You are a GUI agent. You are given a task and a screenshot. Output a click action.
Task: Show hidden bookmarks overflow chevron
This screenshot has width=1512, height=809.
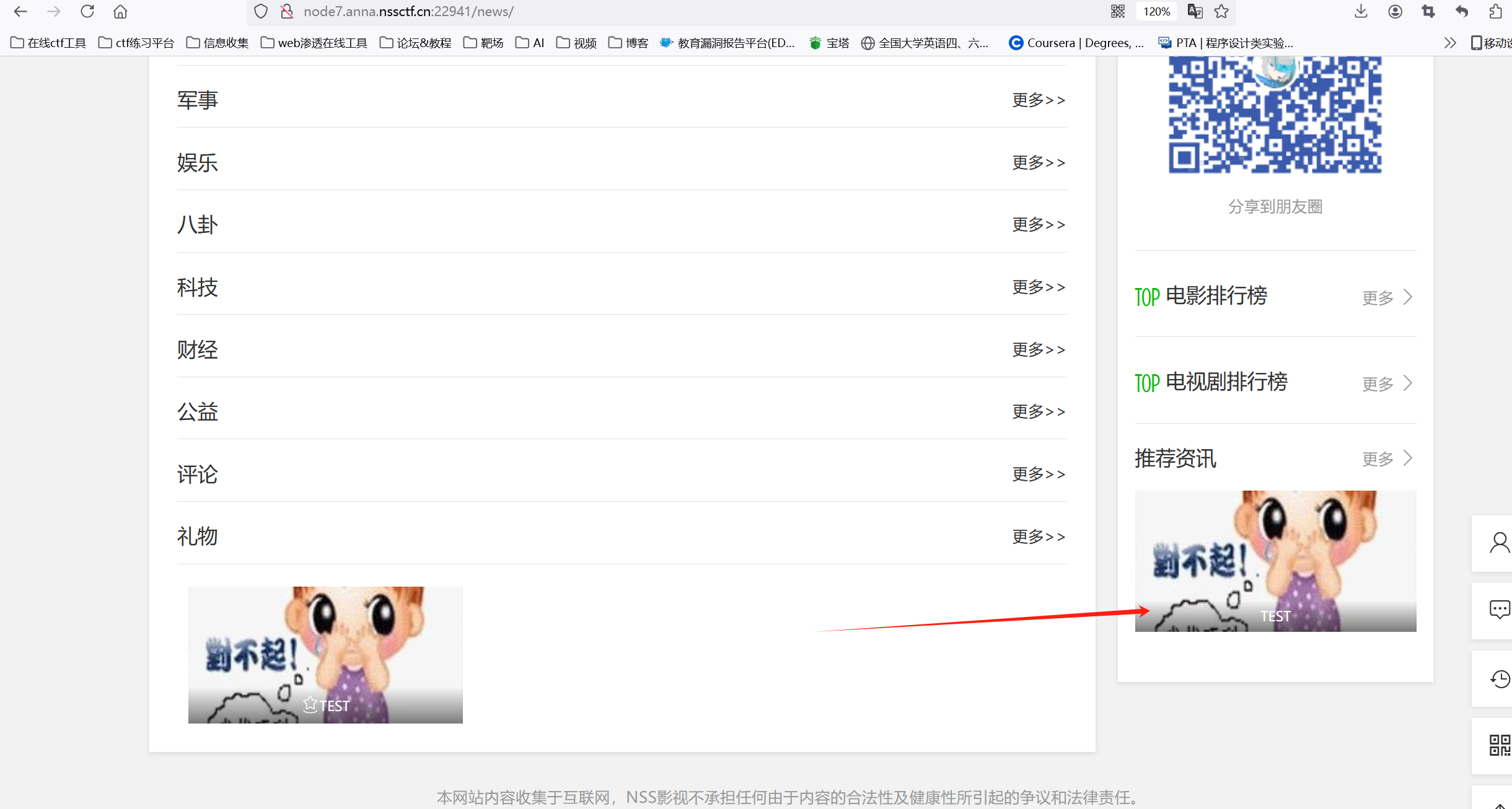[x=1449, y=43]
